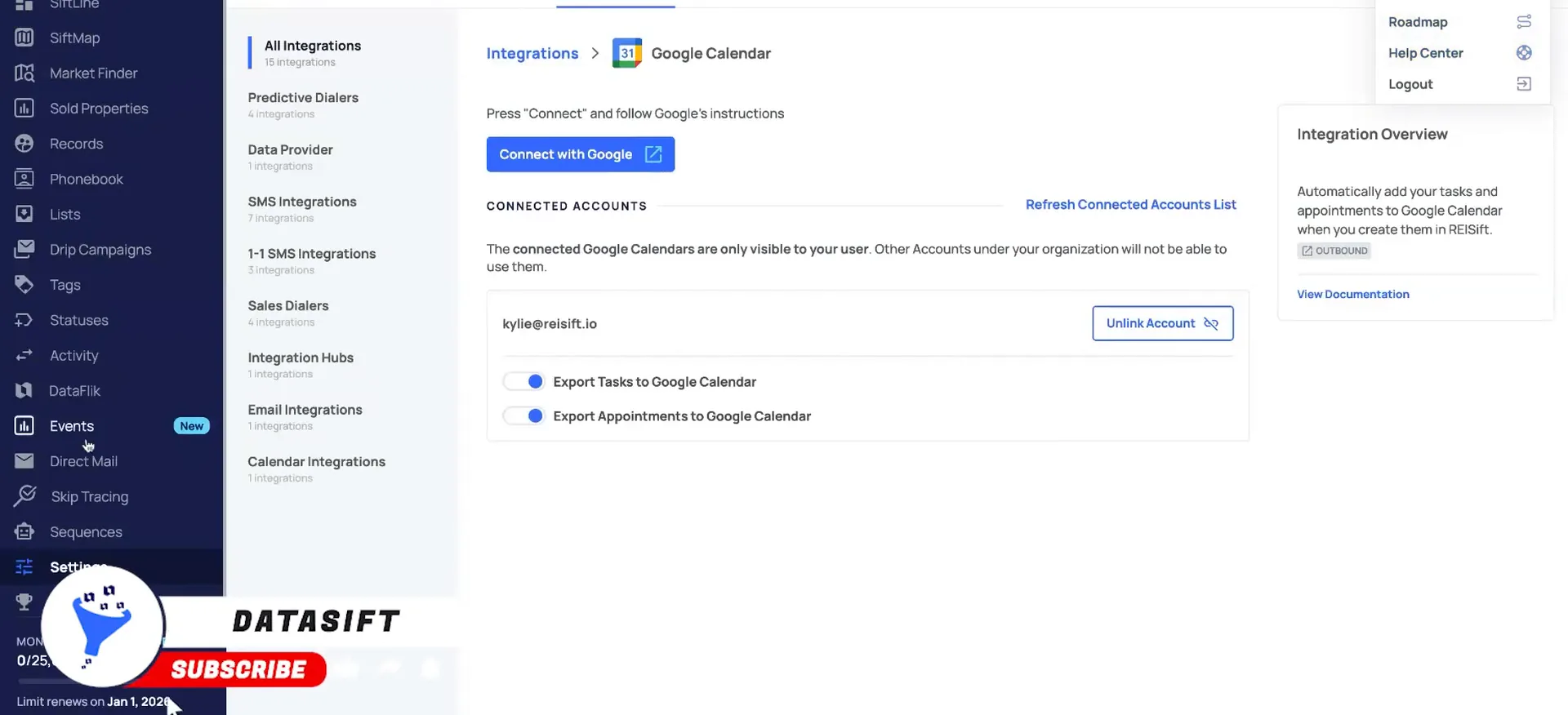Select 1-1 SMS Integrations category
Viewport: 1568px width, 715px height.
312,261
